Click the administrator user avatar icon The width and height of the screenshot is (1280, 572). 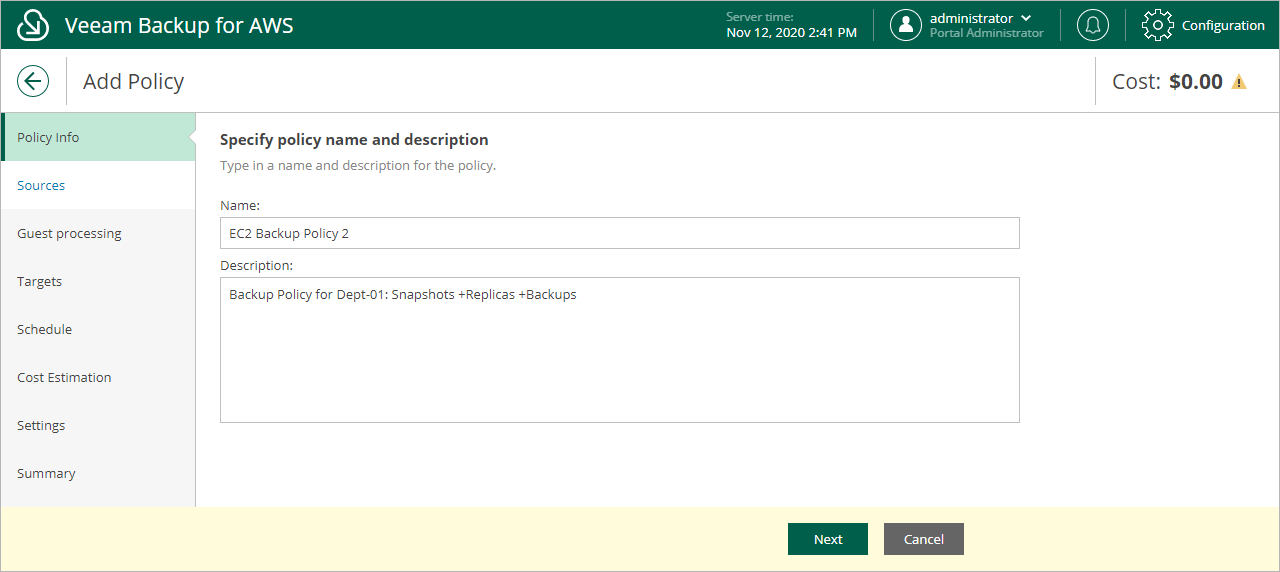[x=906, y=25]
